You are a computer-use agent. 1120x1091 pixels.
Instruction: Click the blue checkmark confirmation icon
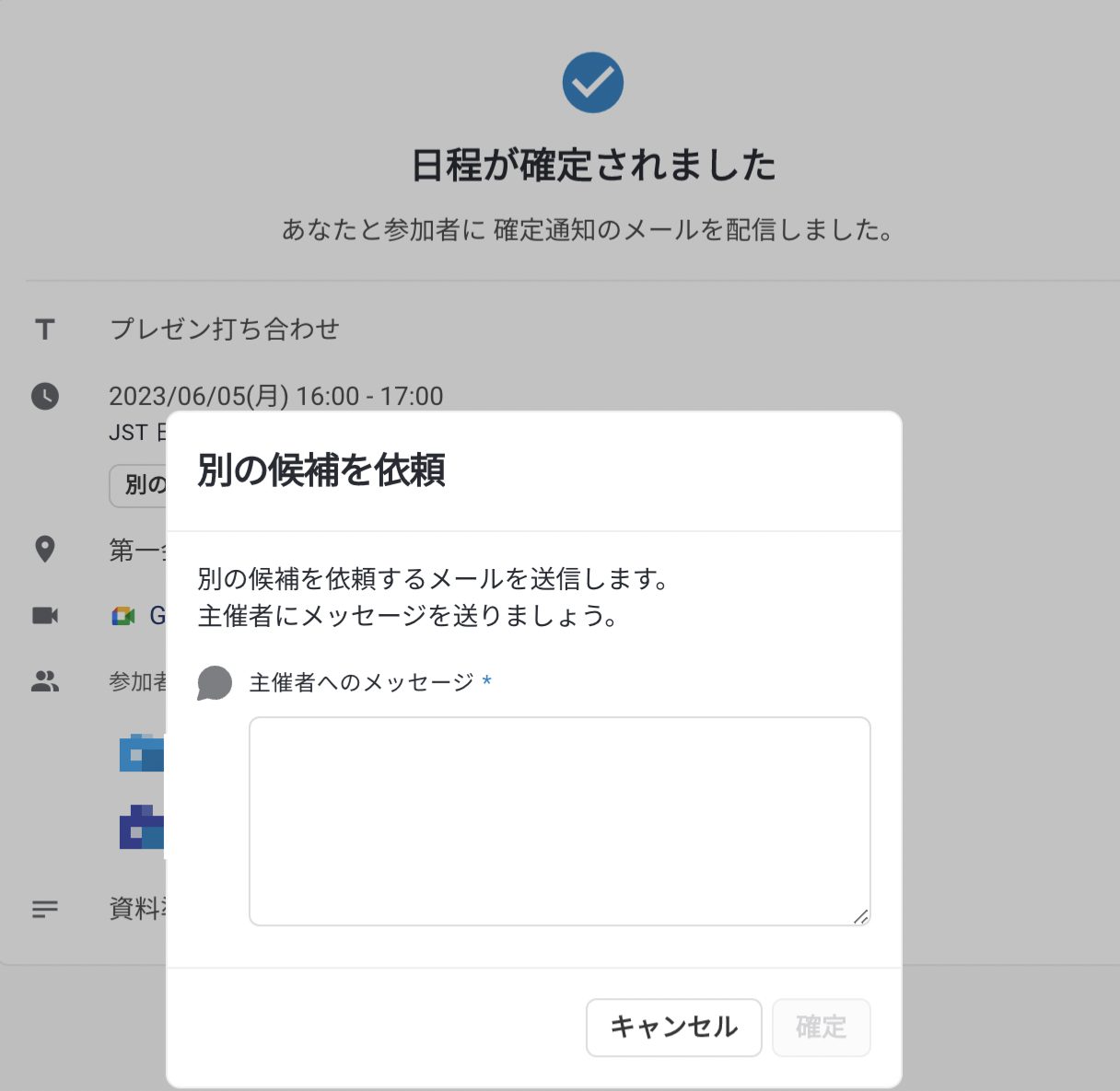pyautogui.click(x=593, y=81)
